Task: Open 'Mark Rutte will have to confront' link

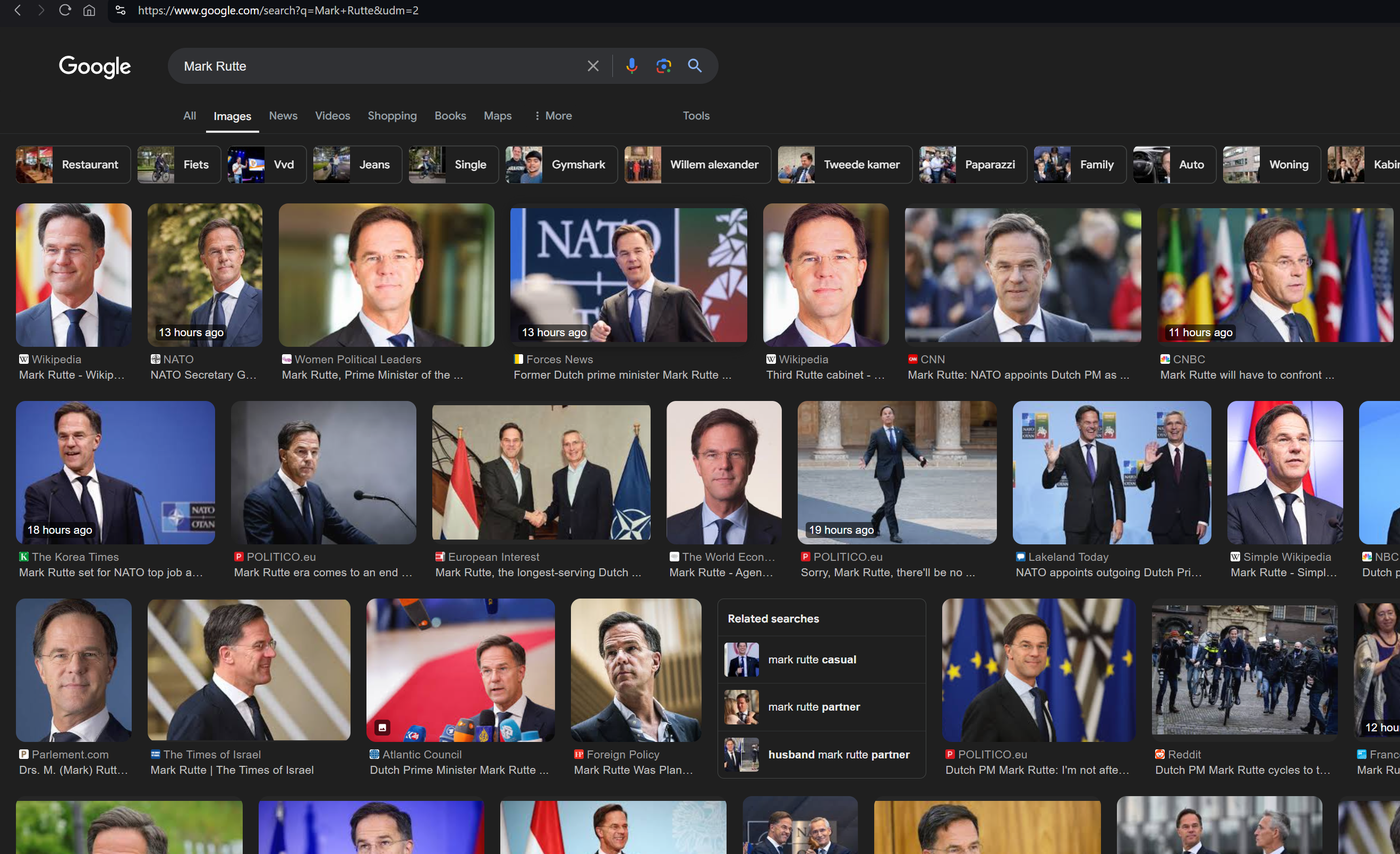Action: pos(1247,375)
